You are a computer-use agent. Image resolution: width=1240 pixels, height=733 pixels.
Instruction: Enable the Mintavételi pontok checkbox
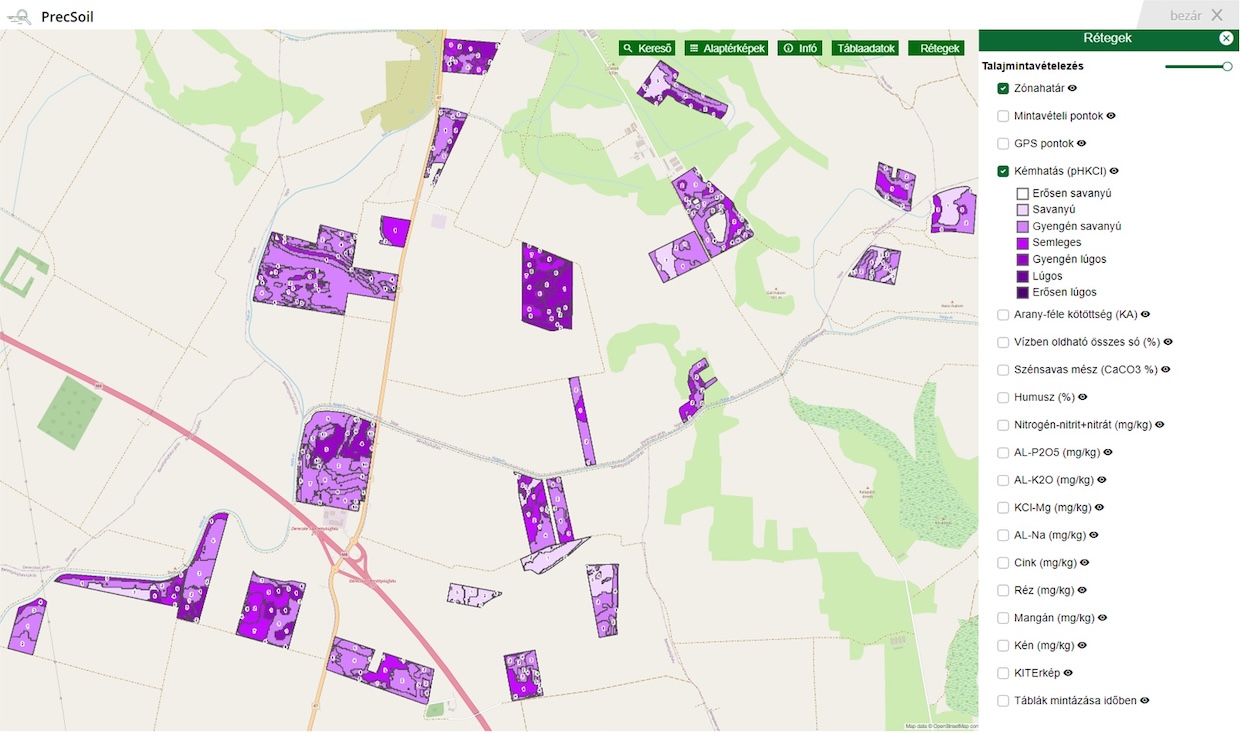[x=1003, y=116]
